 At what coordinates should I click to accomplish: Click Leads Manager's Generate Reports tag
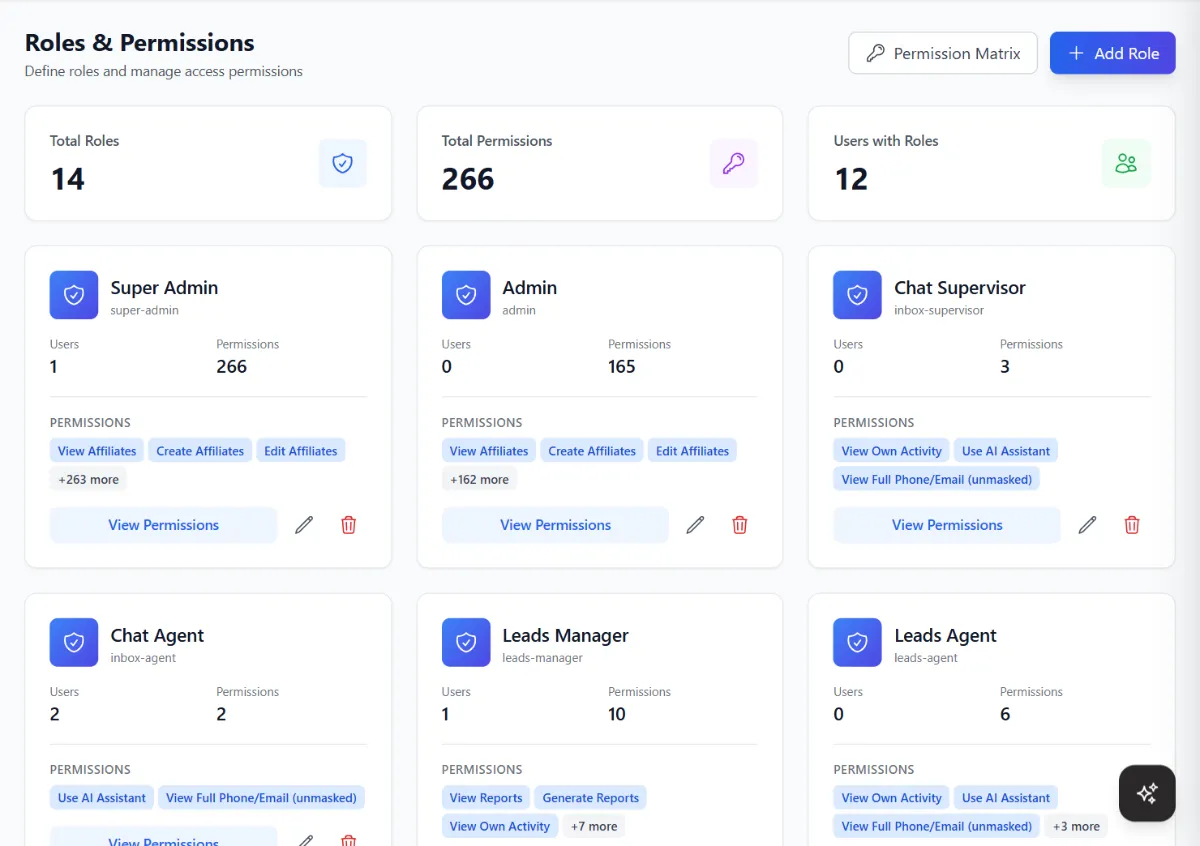591,798
